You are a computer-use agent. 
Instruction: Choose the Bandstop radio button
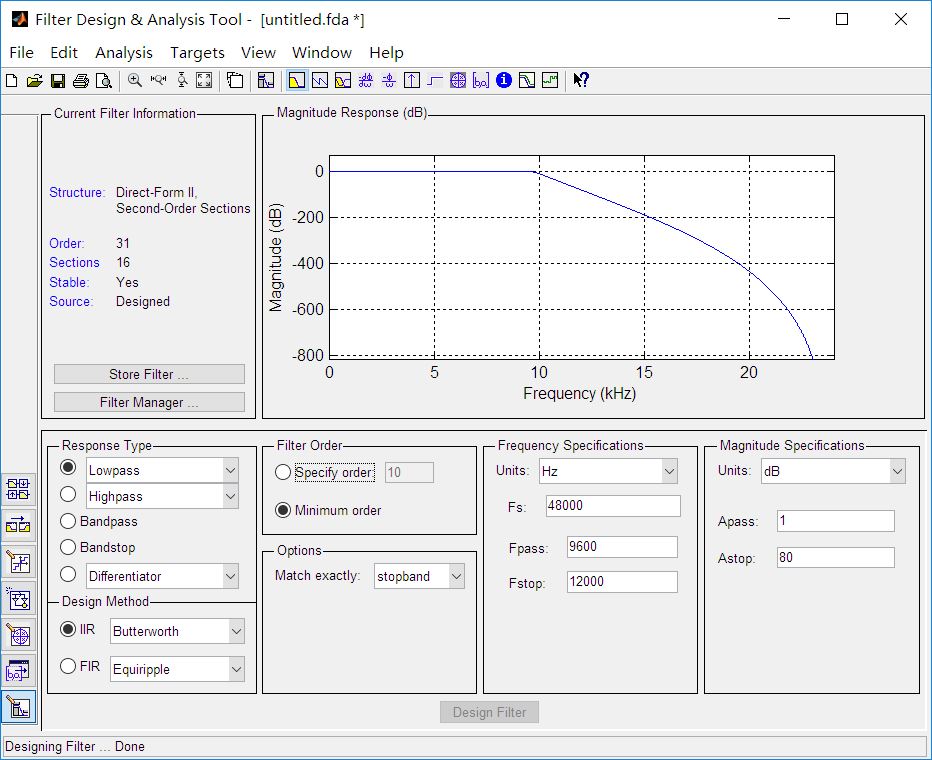point(68,547)
